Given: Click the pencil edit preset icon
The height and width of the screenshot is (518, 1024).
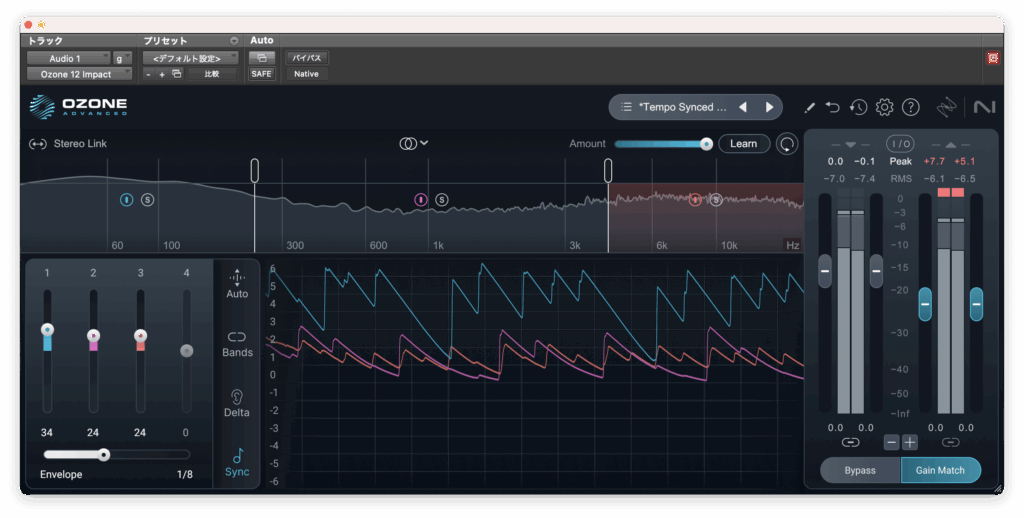Looking at the screenshot, I should (x=809, y=107).
